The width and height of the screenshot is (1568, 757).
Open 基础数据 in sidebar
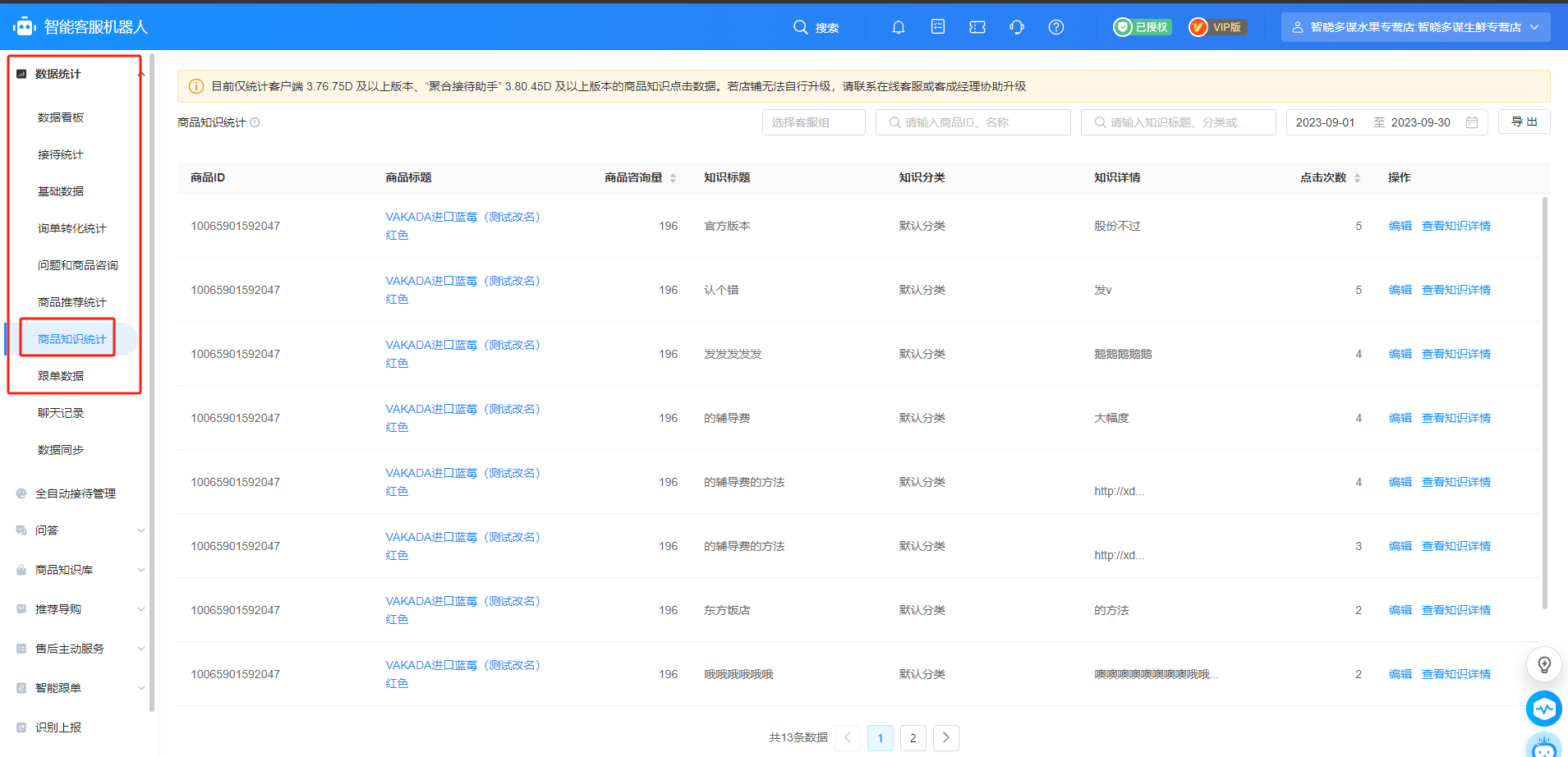[x=61, y=191]
